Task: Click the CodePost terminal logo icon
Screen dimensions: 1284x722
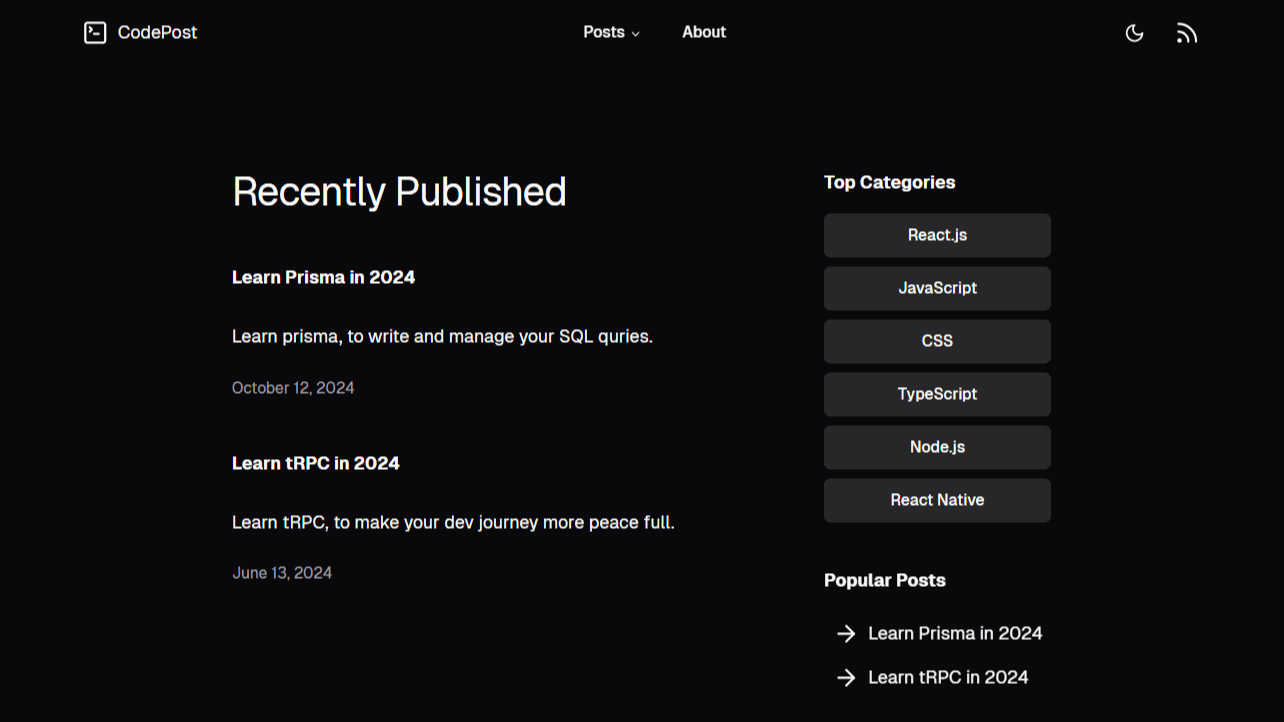Action: tap(95, 33)
